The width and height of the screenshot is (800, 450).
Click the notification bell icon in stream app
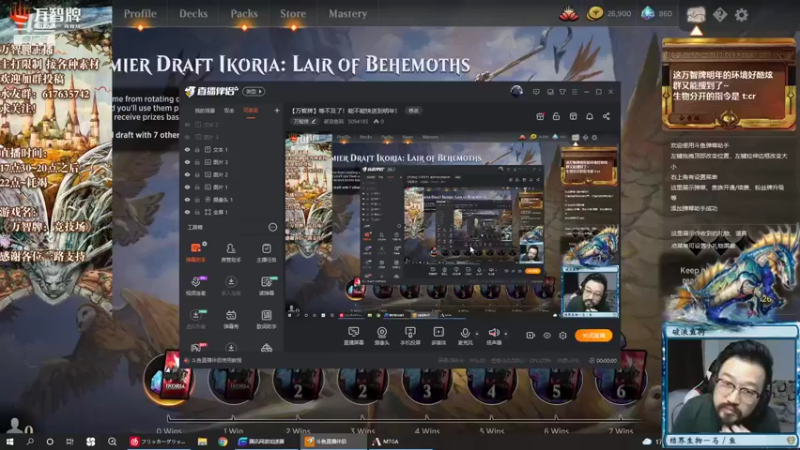coord(589,116)
